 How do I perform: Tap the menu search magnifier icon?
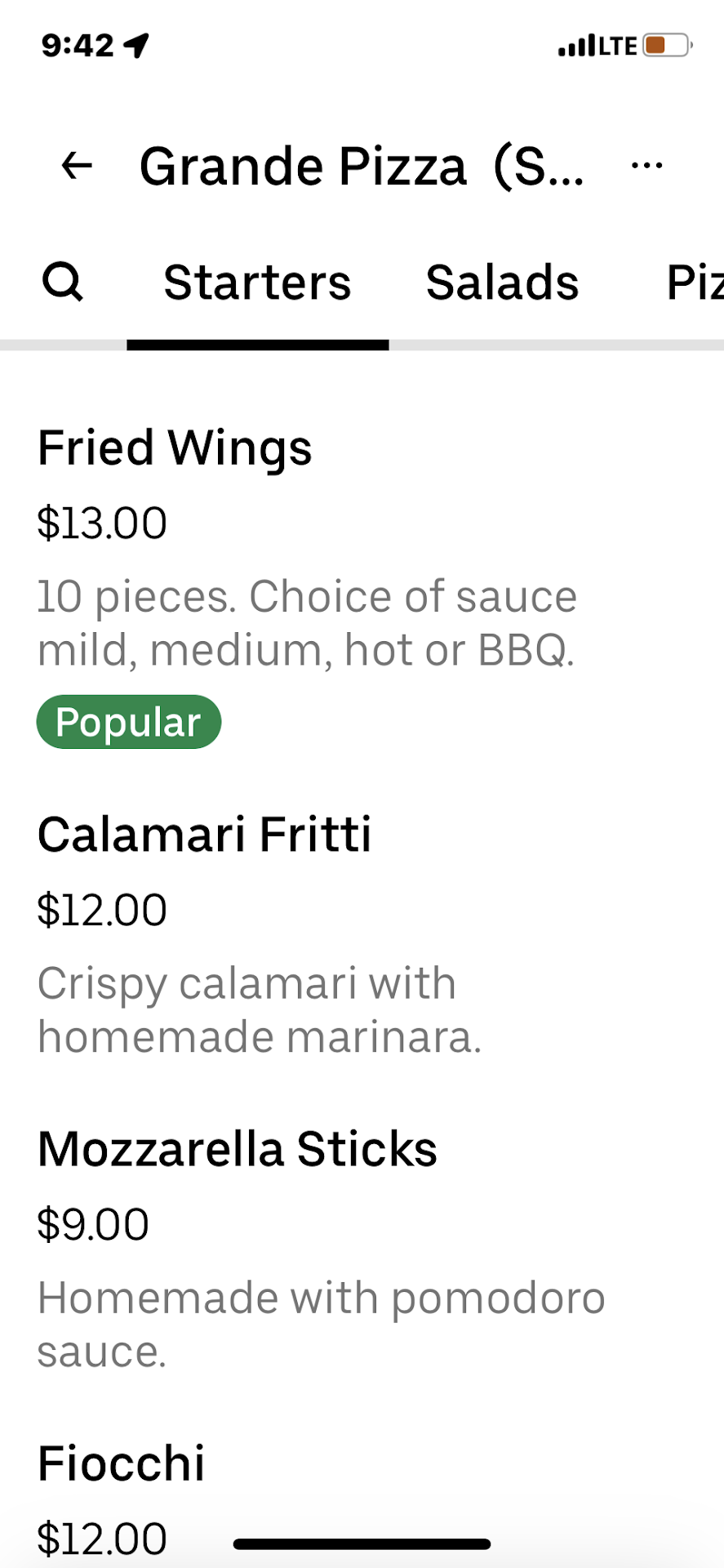coord(62,283)
